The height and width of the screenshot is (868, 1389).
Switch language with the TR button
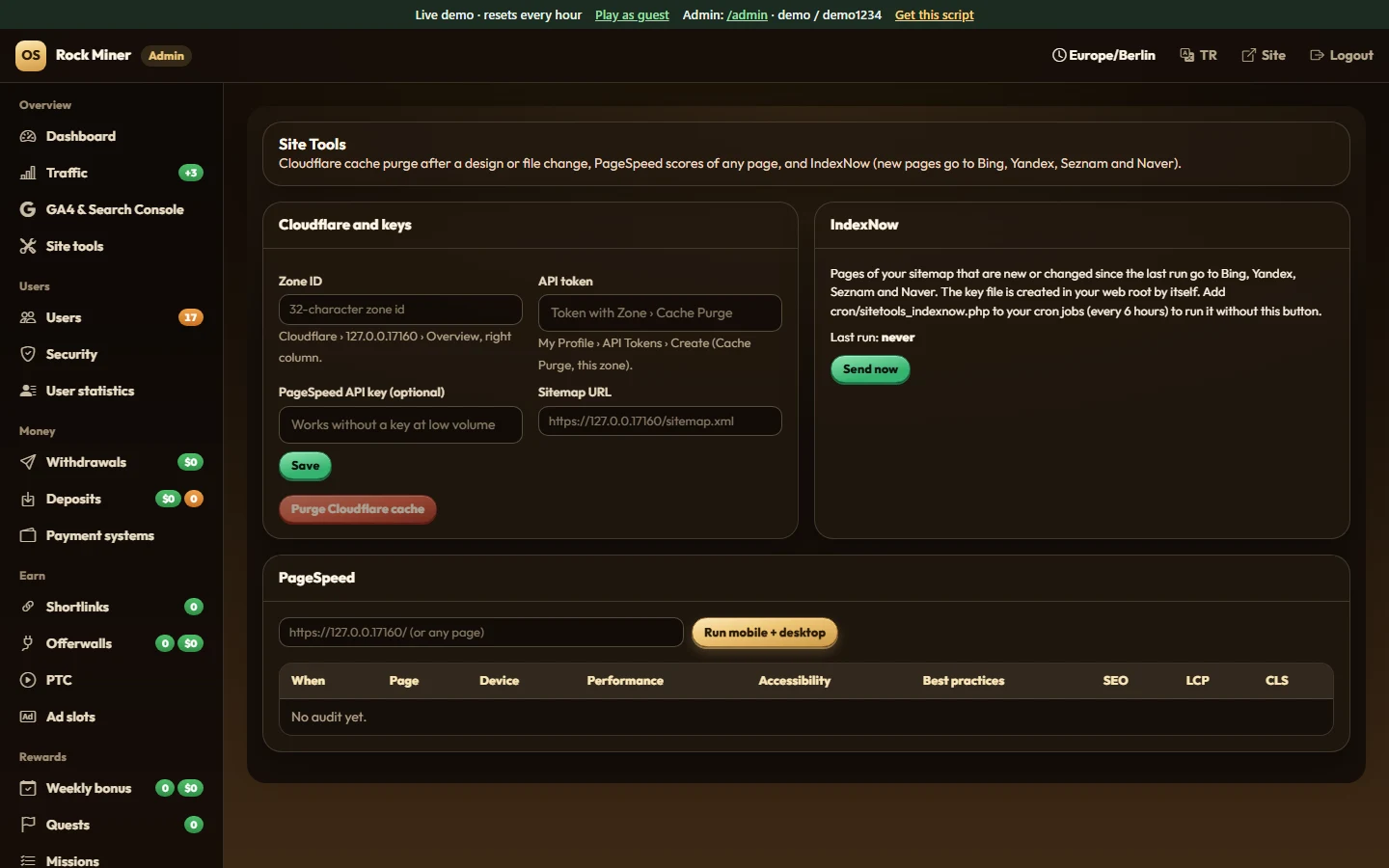pos(1198,55)
